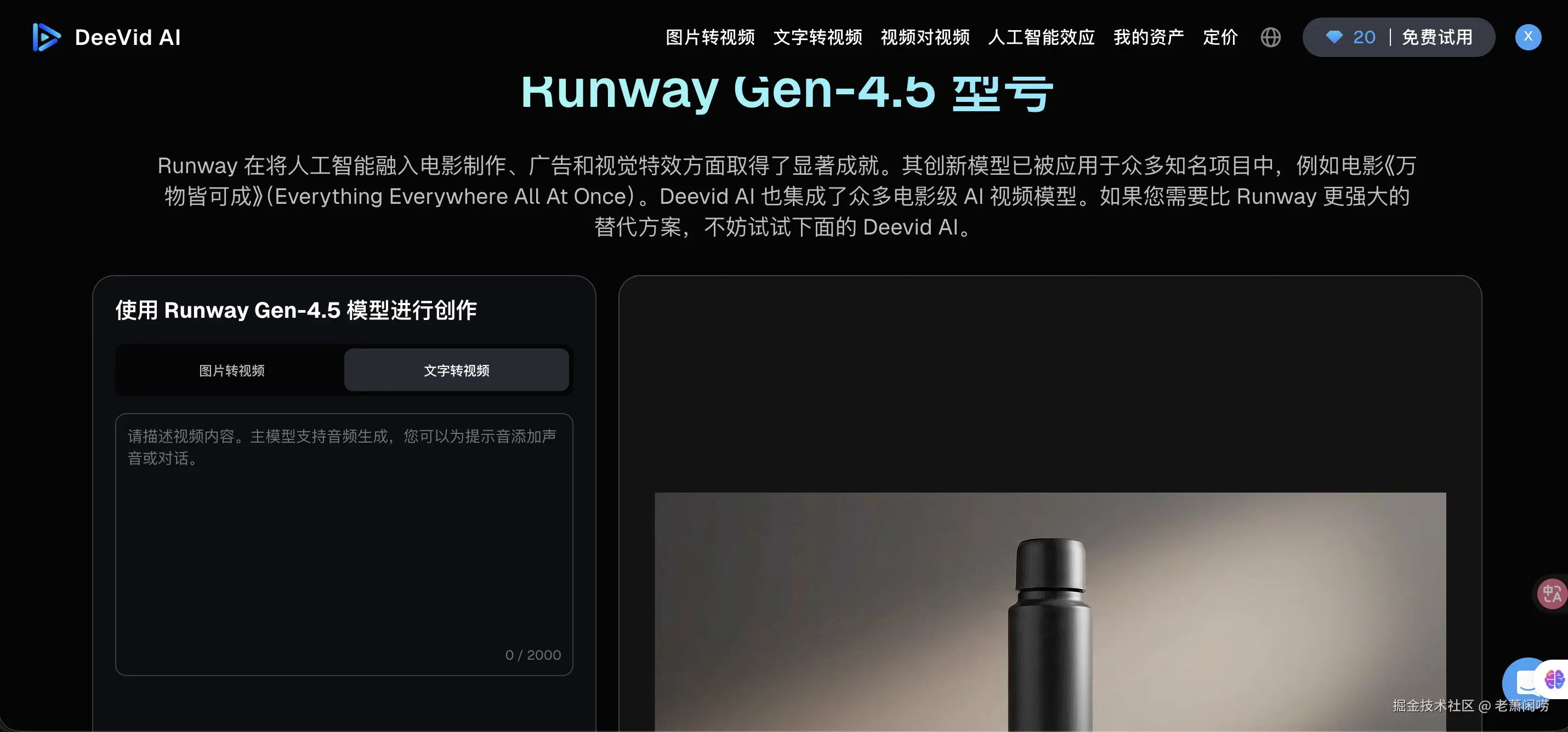1568x732 pixels.
Task: Click the bottle preview video thumbnail
Action: (x=1049, y=611)
